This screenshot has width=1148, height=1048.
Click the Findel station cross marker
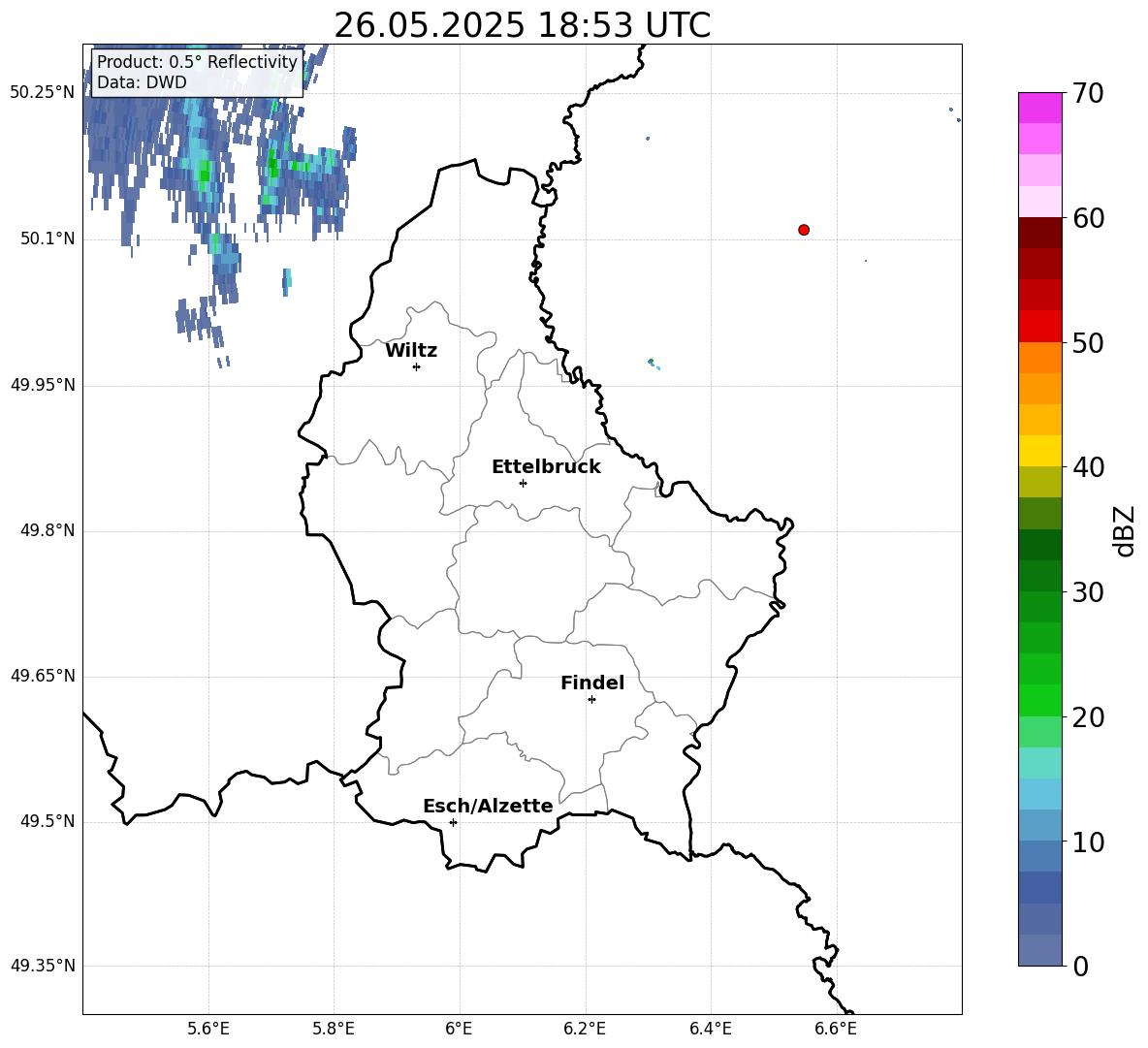pyautogui.click(x=591, y=700)
